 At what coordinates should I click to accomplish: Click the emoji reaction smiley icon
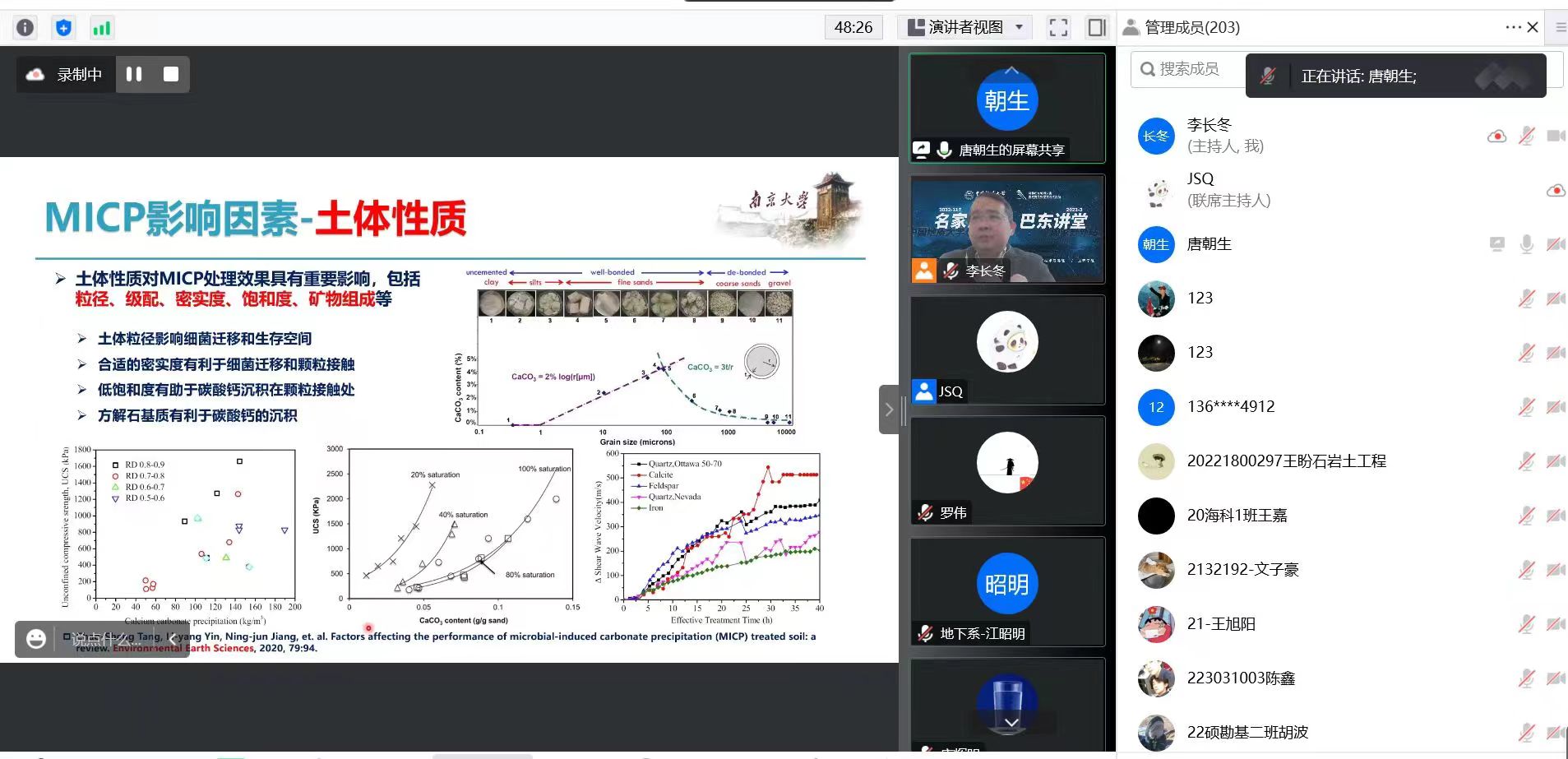click(36, 639)
